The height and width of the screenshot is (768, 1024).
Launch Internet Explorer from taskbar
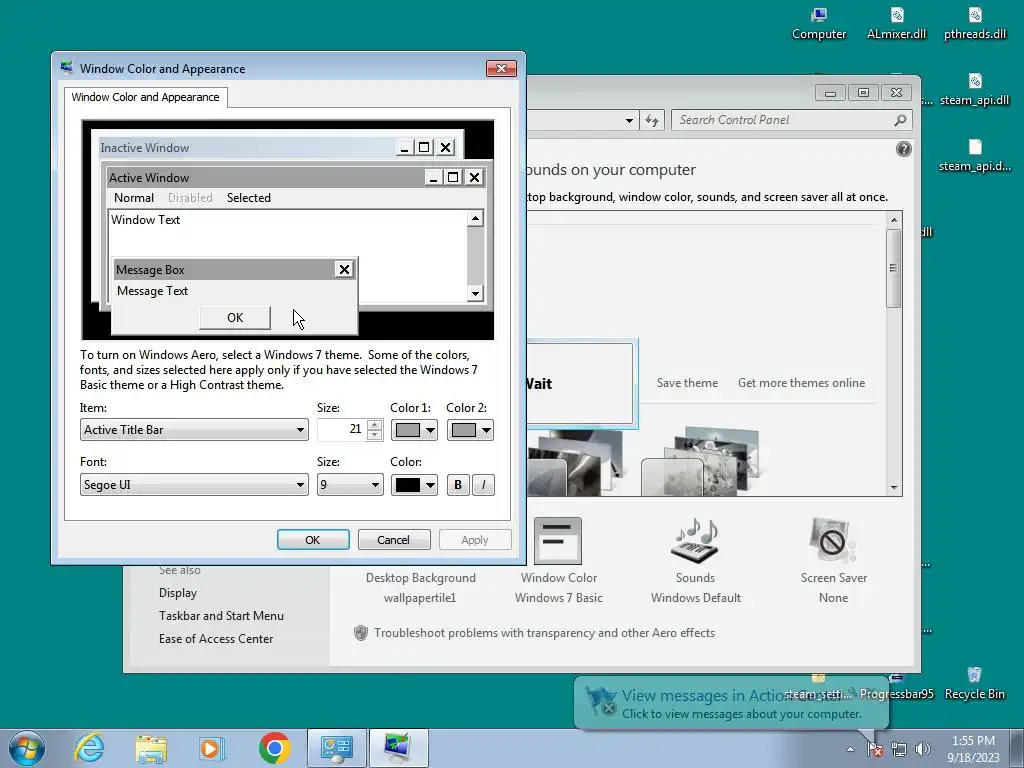pyautogui.click(x=89, y=748)
